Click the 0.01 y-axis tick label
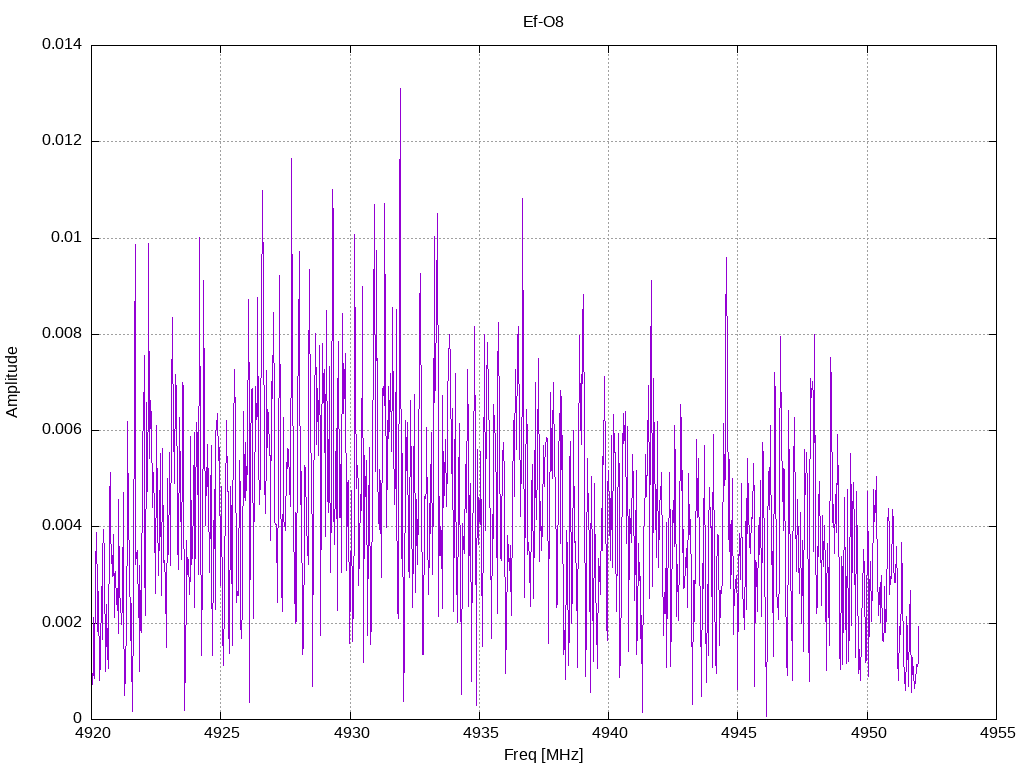The image size is (1024, 768). pyautogui.click(x=67, y=237)
